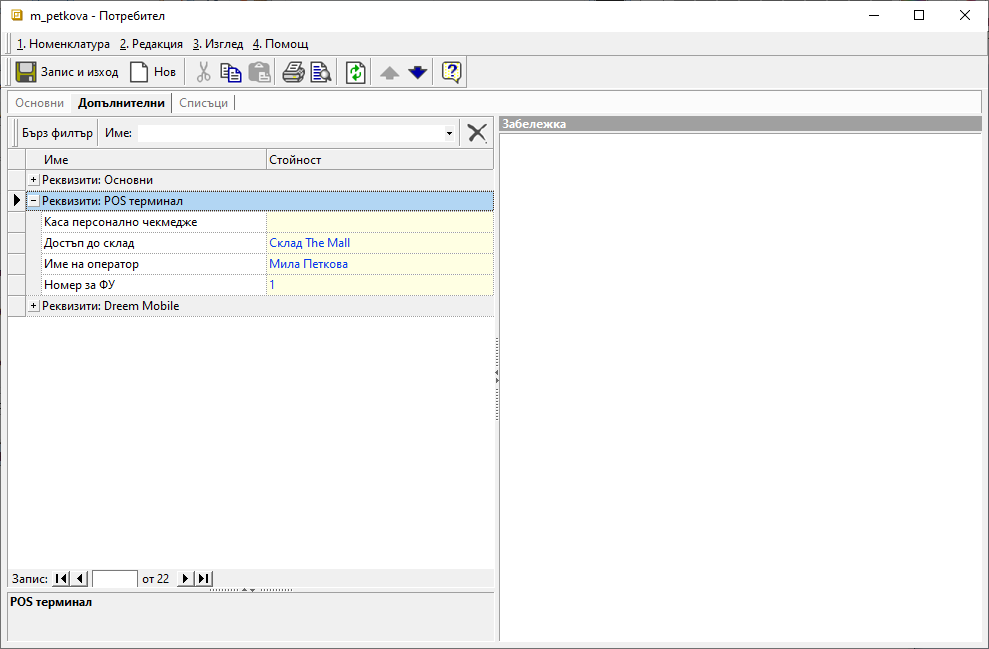This screenshot has height=649, width=989.
Task: Expand 'Реквизити: Dreem Mobile' group
Action: tap(33, 306)
